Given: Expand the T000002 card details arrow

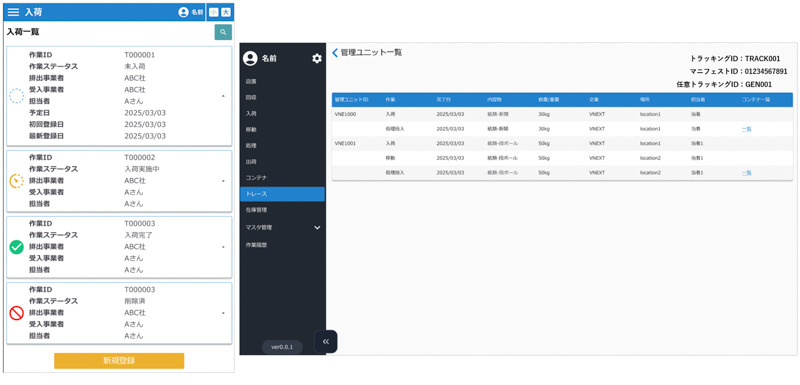Looking at the screenshot, I should tap(223, 181).
